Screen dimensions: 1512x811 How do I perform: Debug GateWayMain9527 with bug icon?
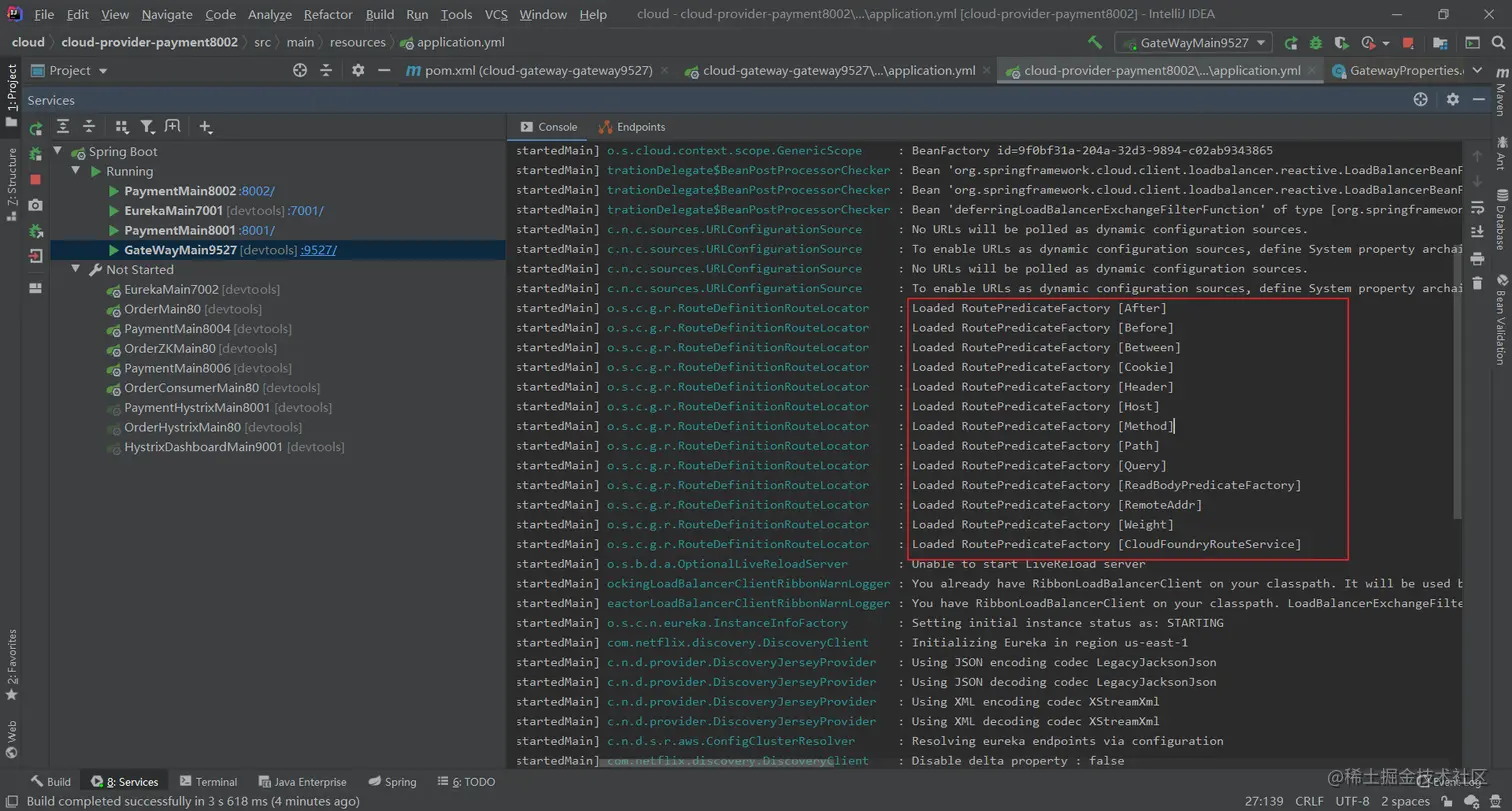pos(1315,43)
